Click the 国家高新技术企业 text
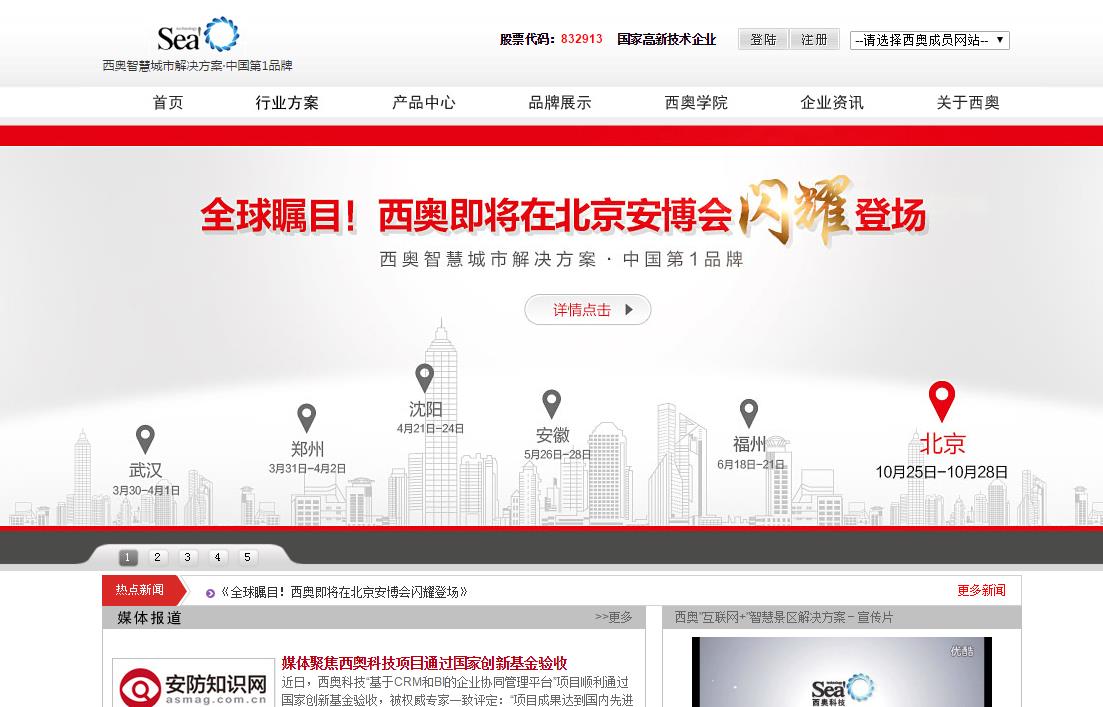This screenshot has width=1103, height=707. click(x=666, y=39)
